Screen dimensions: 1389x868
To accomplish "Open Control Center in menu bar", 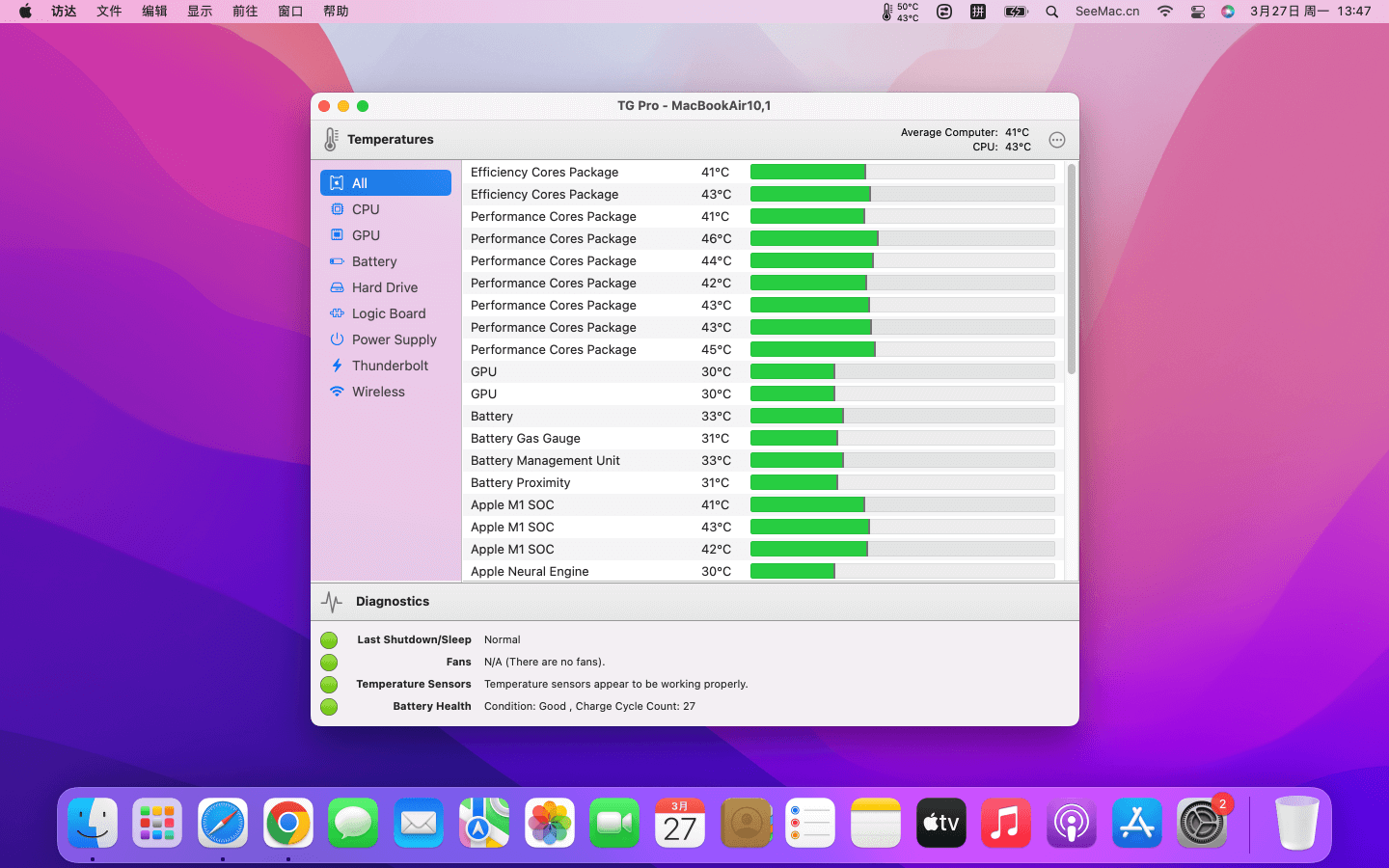I will [1198, 12].
